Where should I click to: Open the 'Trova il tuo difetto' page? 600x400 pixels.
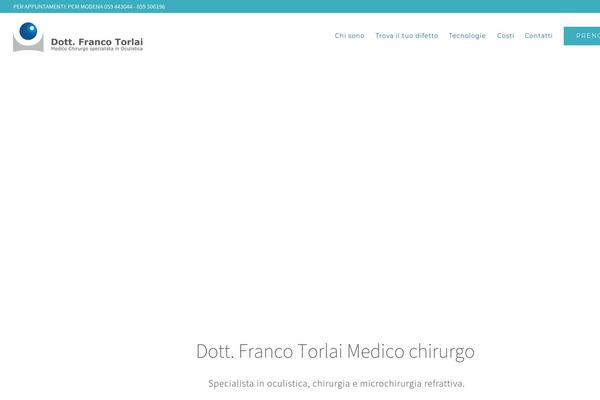406,36
